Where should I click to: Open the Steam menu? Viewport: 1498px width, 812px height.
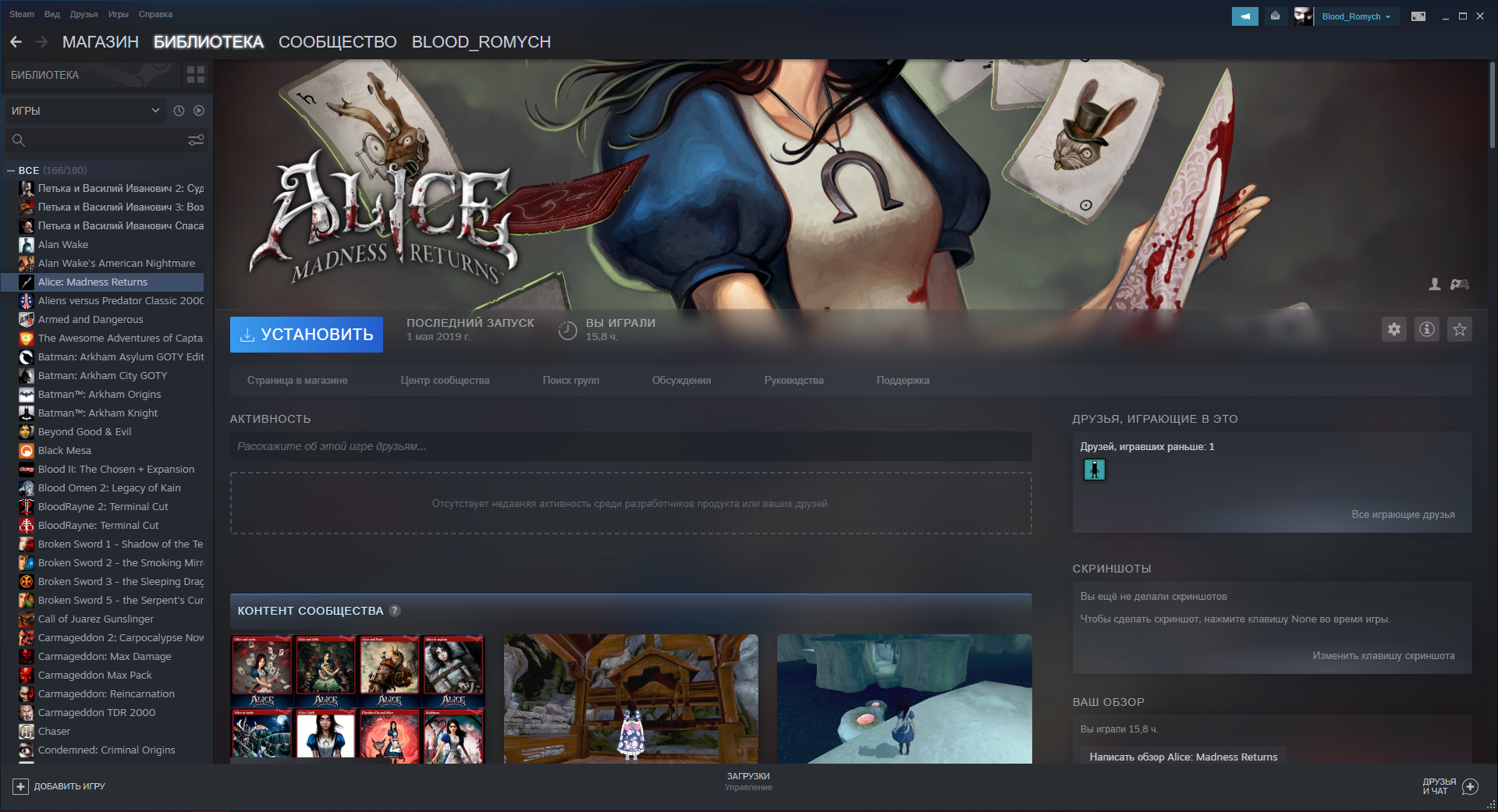pos(22,14)
